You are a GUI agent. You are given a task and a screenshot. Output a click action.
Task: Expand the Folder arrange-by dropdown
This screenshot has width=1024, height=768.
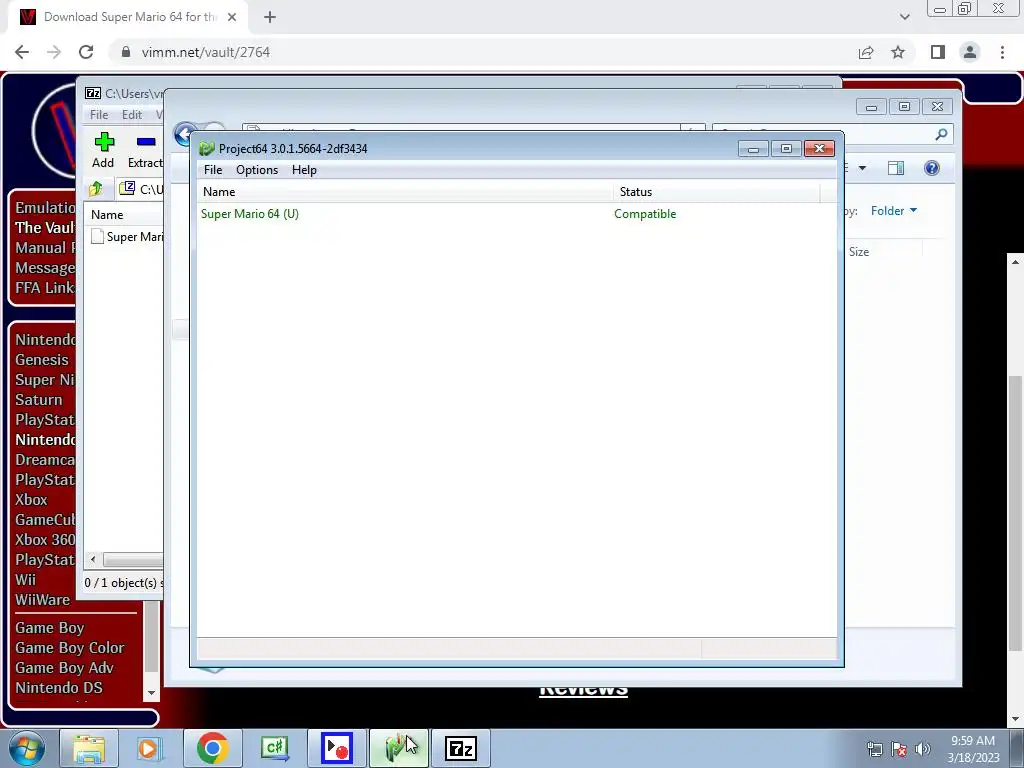point(893,211)
